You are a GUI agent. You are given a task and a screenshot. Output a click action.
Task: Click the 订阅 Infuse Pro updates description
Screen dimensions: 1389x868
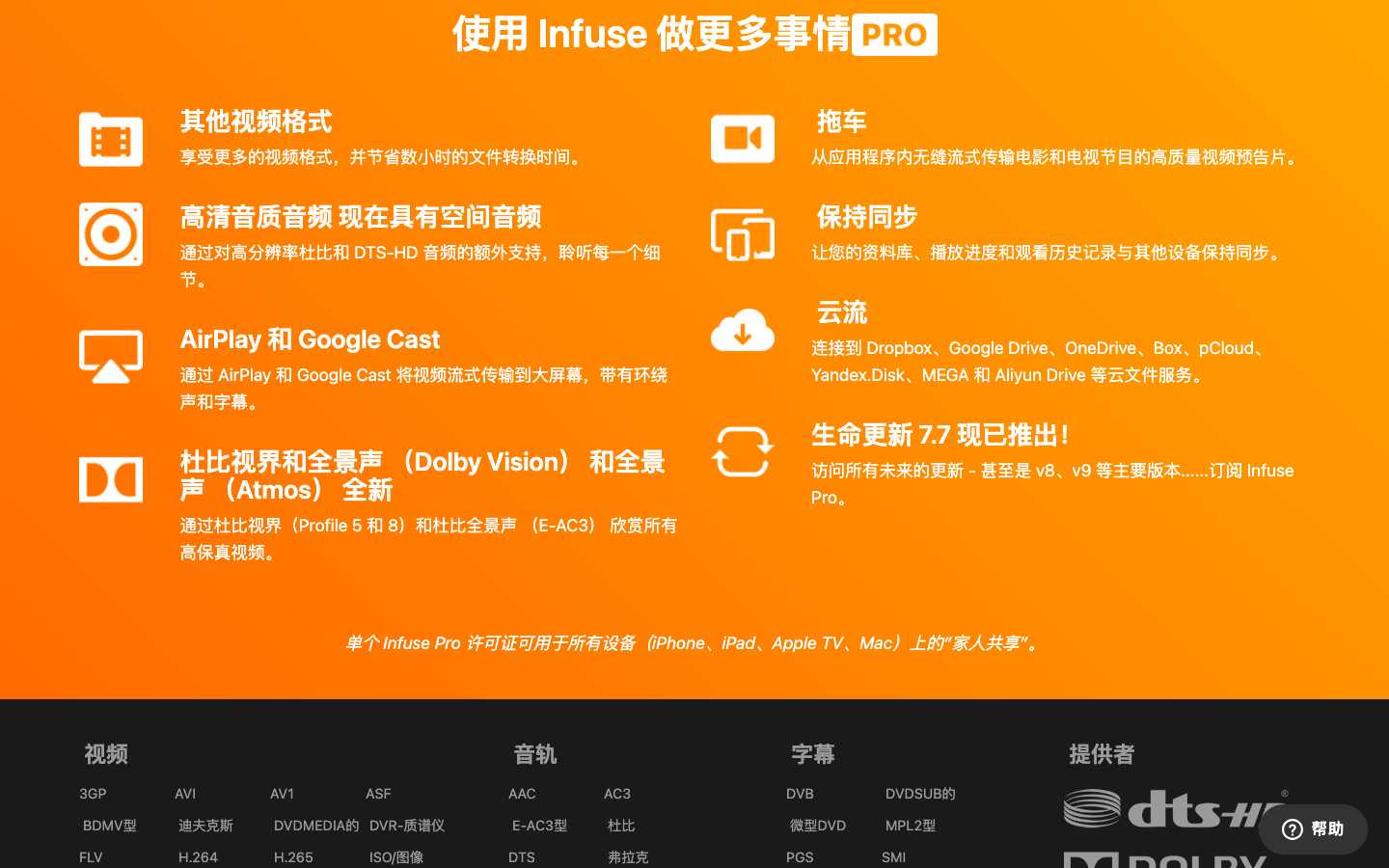(x=1052, y=484)
